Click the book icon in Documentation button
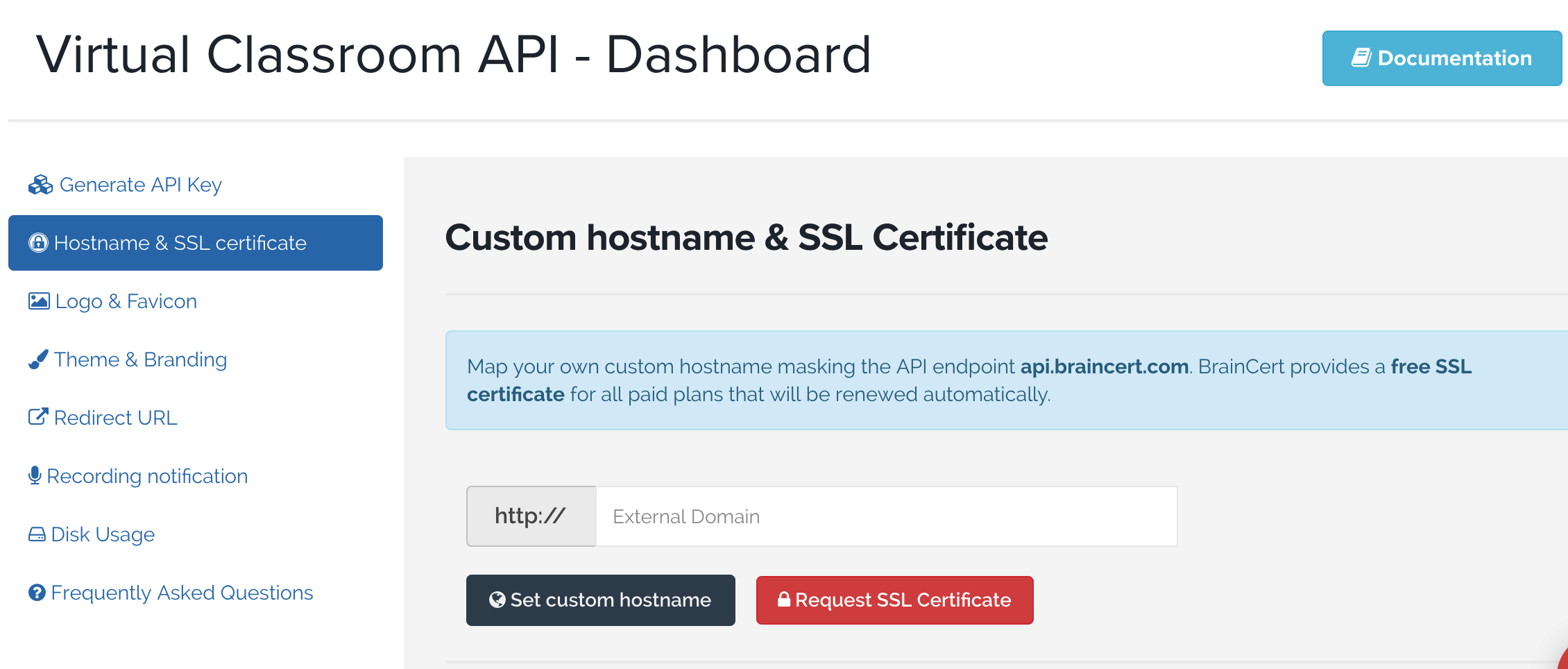 tap(1361, 58)
